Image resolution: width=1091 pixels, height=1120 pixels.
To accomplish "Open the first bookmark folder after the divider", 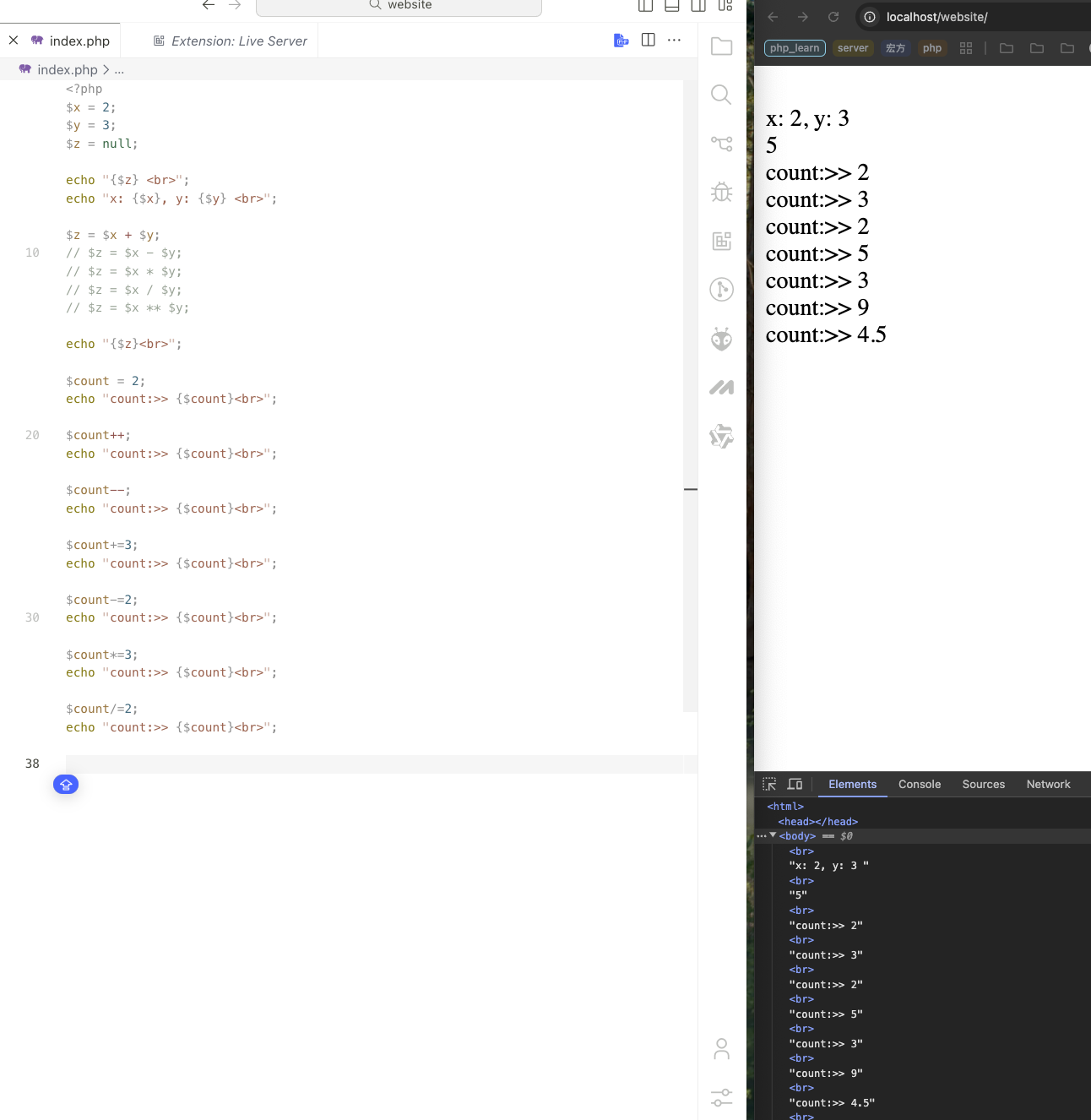I will click(x=1007, y=48).
